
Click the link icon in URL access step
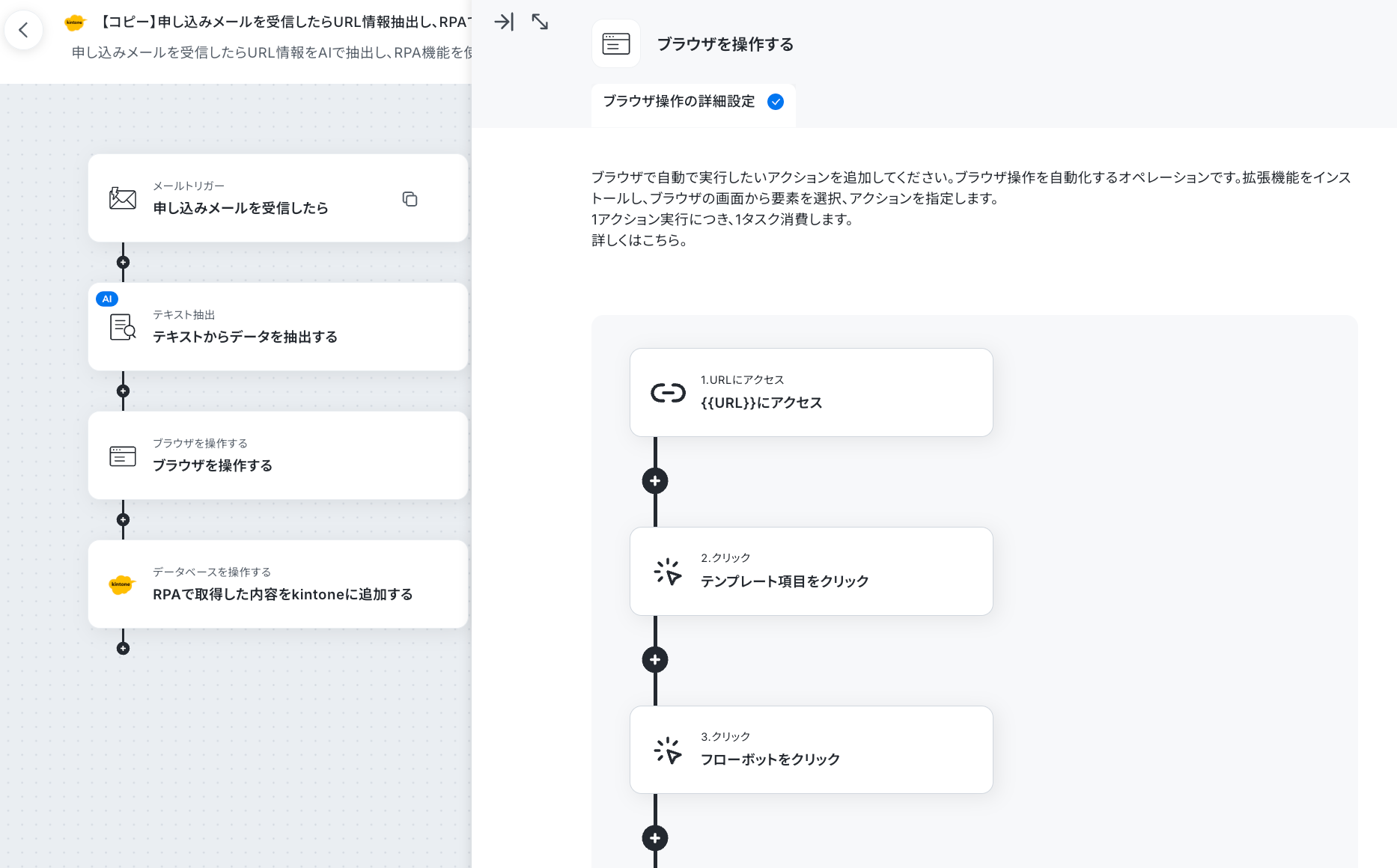[x=668, y=393]
